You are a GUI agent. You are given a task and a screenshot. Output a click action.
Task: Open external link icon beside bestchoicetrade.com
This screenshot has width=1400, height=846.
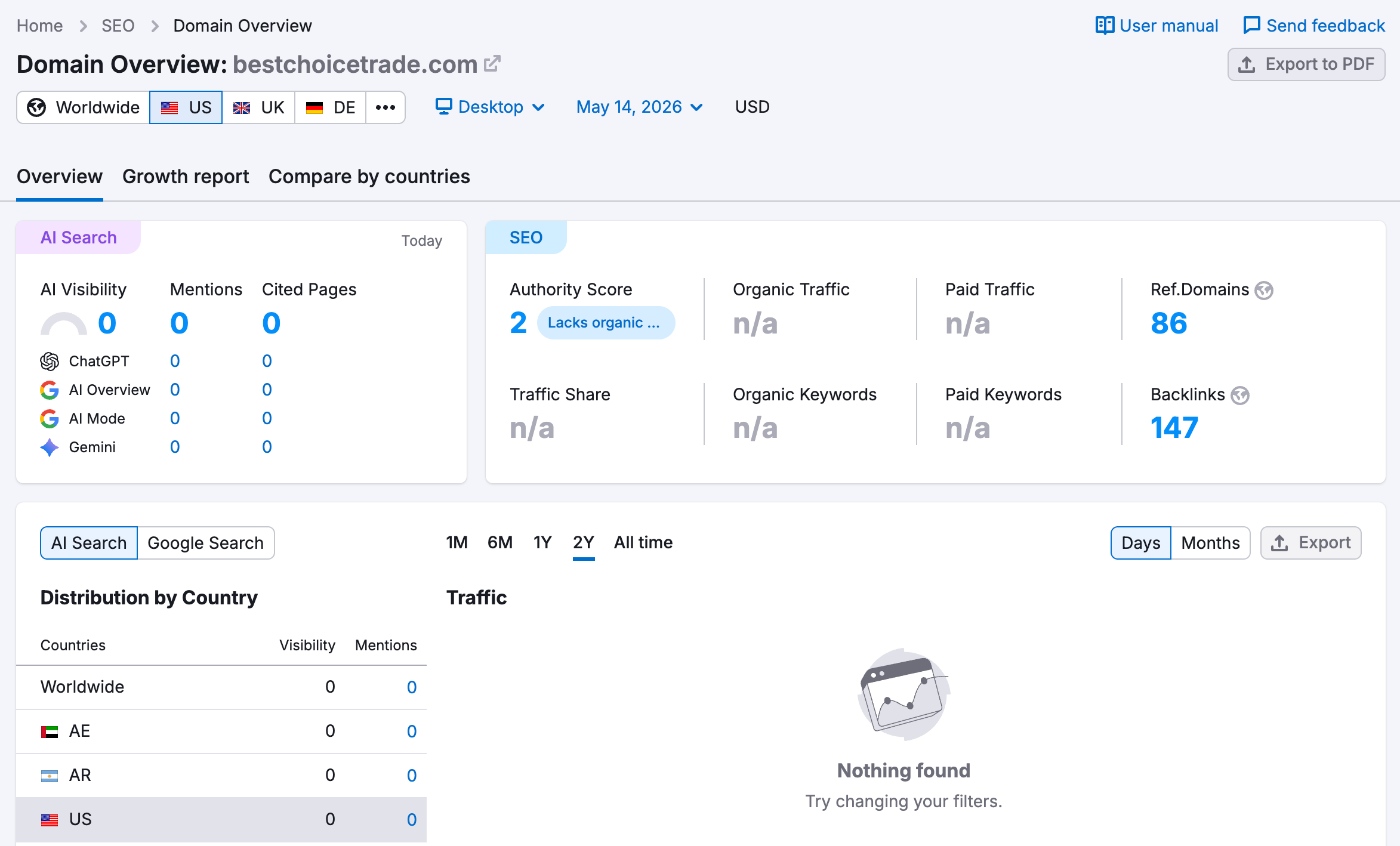click(x=492, y=64)
